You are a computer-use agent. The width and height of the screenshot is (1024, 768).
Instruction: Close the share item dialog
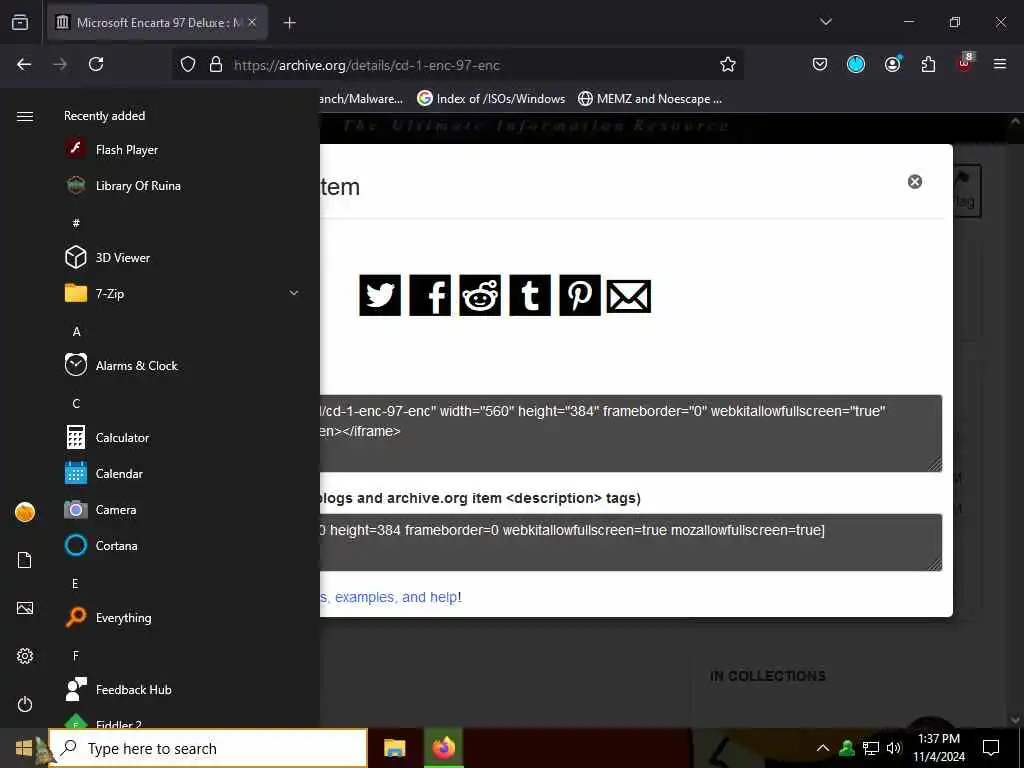(915, 182)
